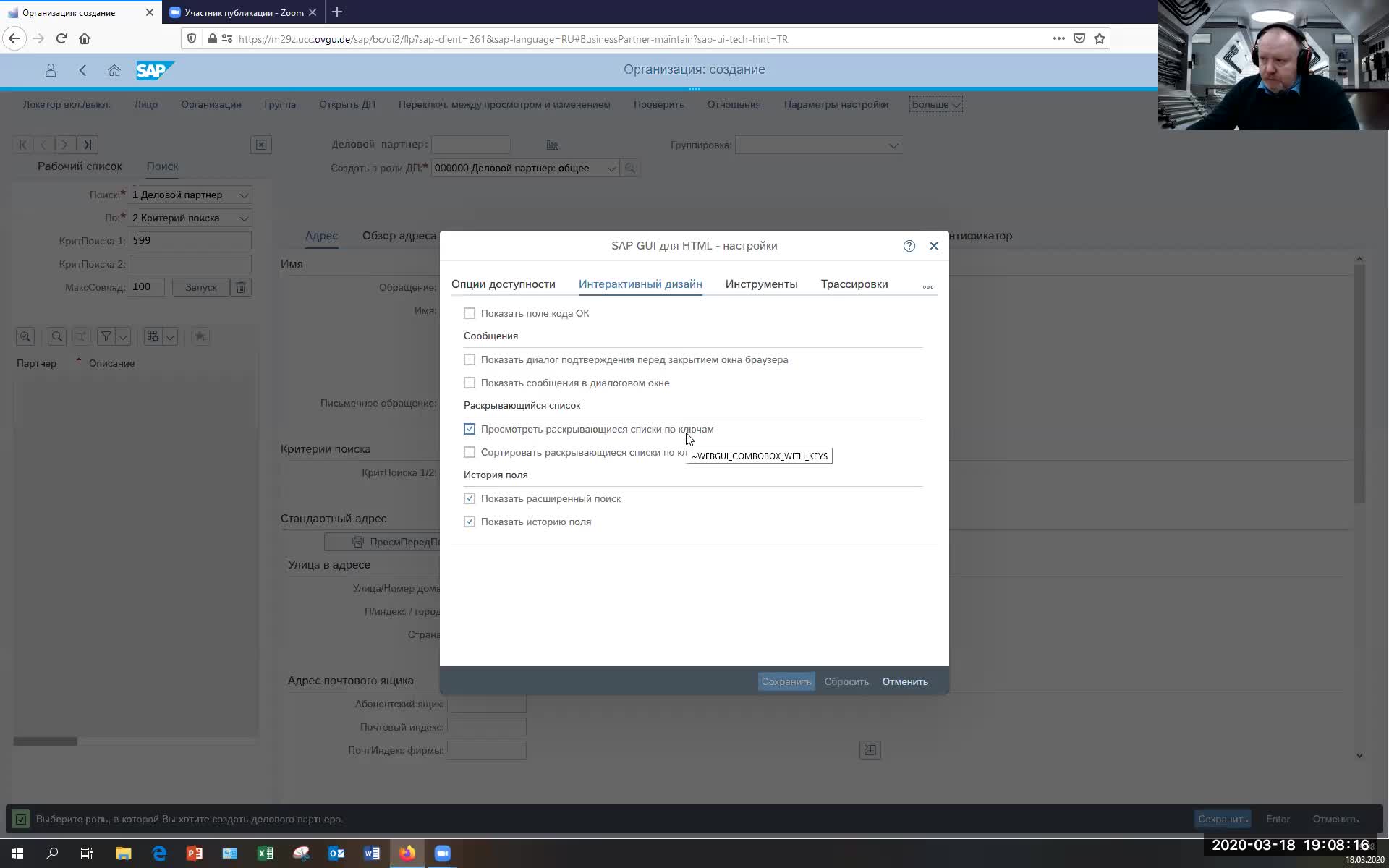Enable Сортировать раскрывающиеся списки checkbox
Viewport: 1389px width, 868px height.
pyautogui.click(x=470, y=452)
